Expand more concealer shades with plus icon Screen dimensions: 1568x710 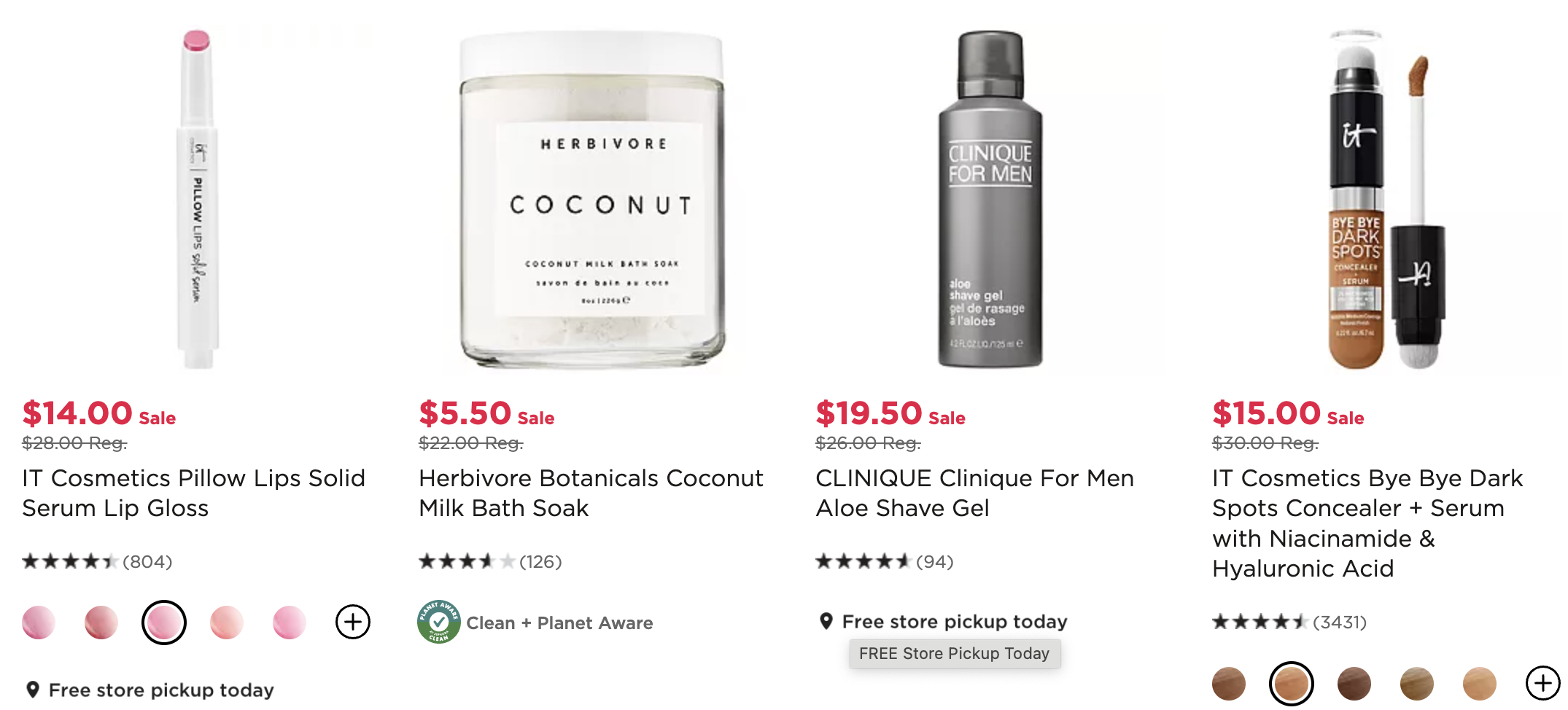tap(1543, 683)
